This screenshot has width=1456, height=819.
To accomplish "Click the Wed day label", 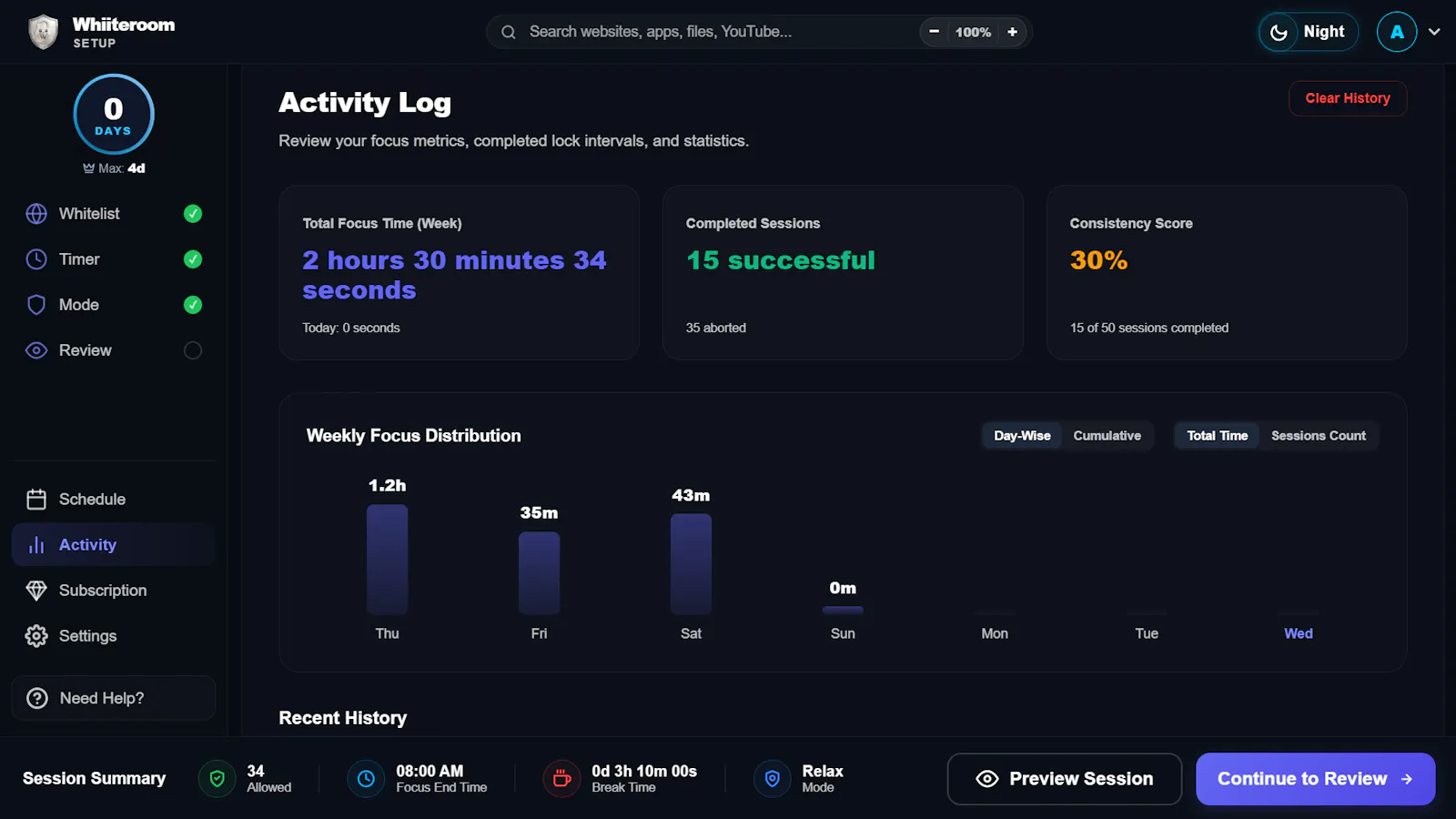I will (1299, 634).
